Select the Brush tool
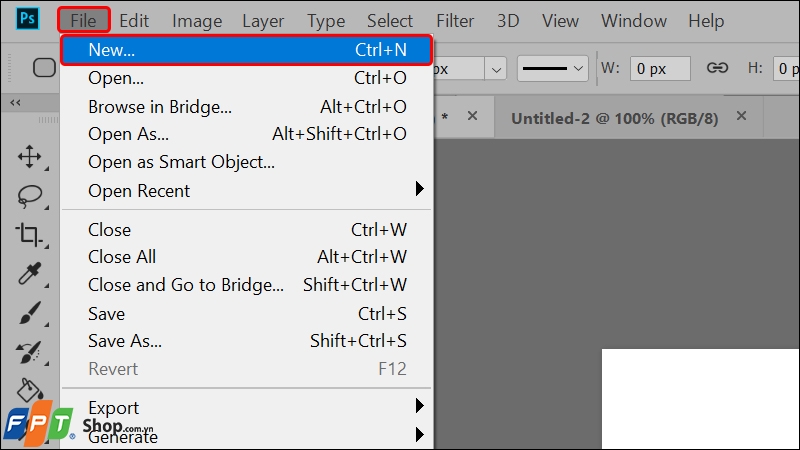800x450 pixels. pos(30,313)
